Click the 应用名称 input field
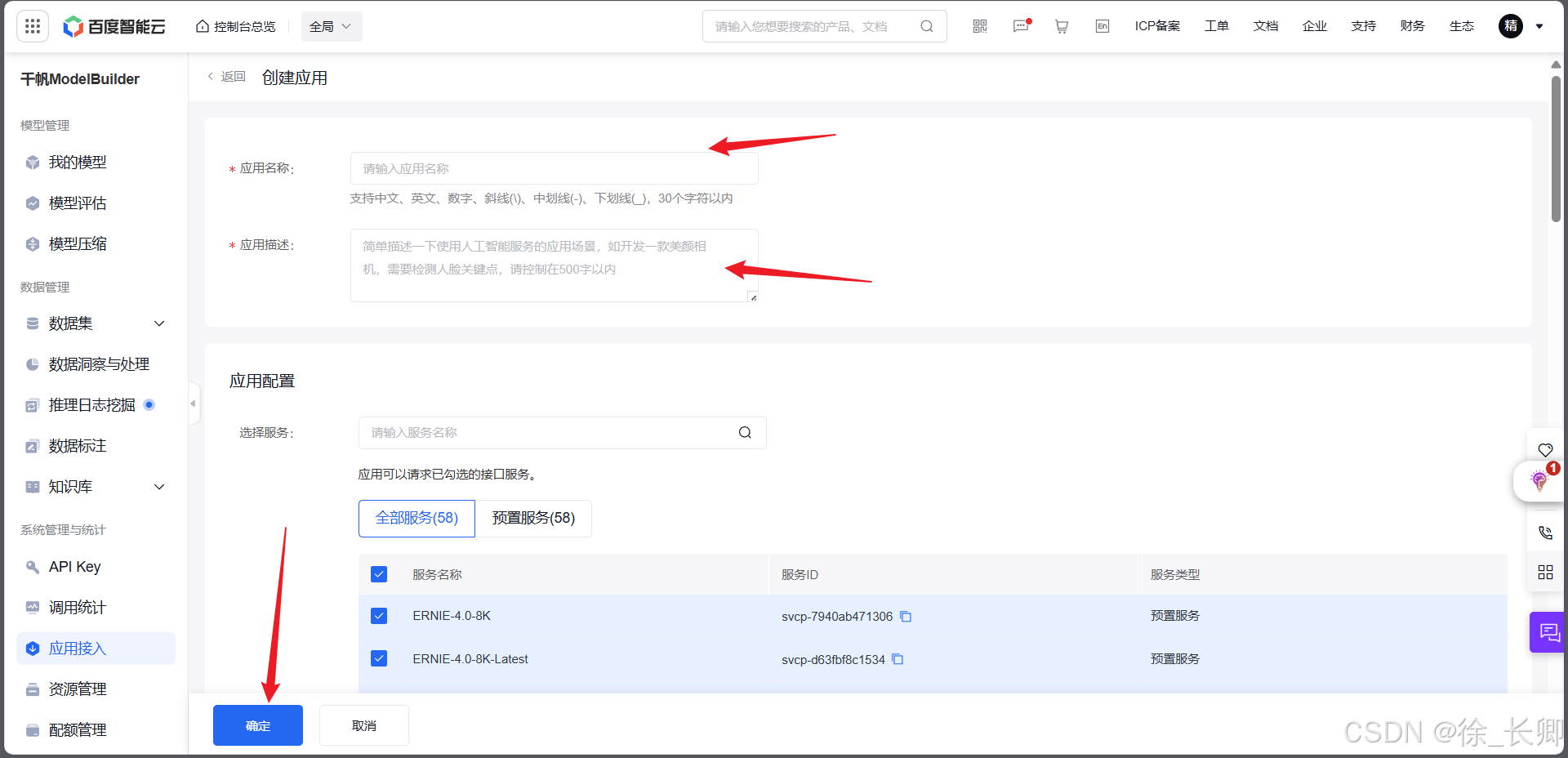Viewport: 1568px width, 758px height. pos(555,168)
